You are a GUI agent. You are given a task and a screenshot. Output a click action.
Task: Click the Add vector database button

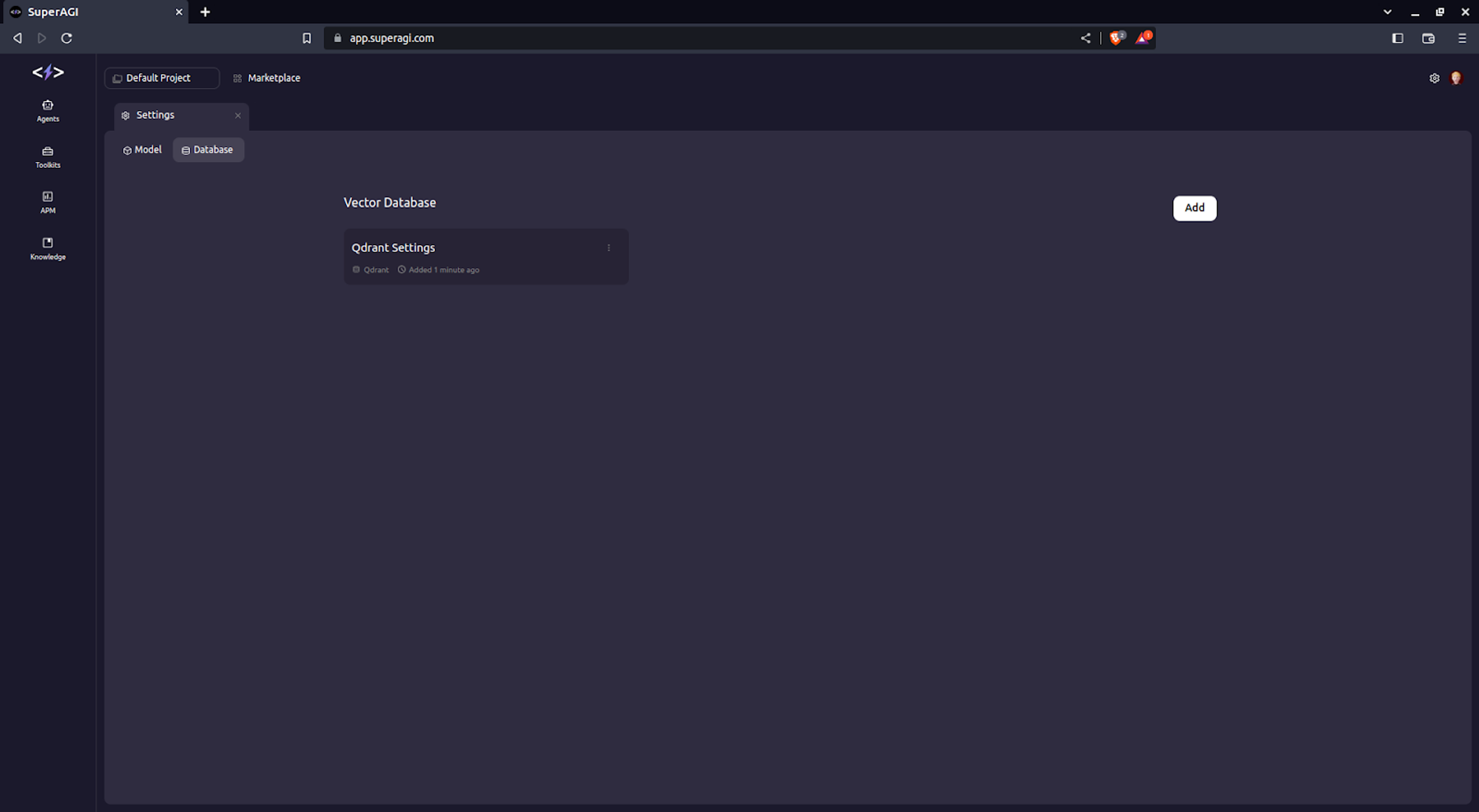[x=1194, y=208]
